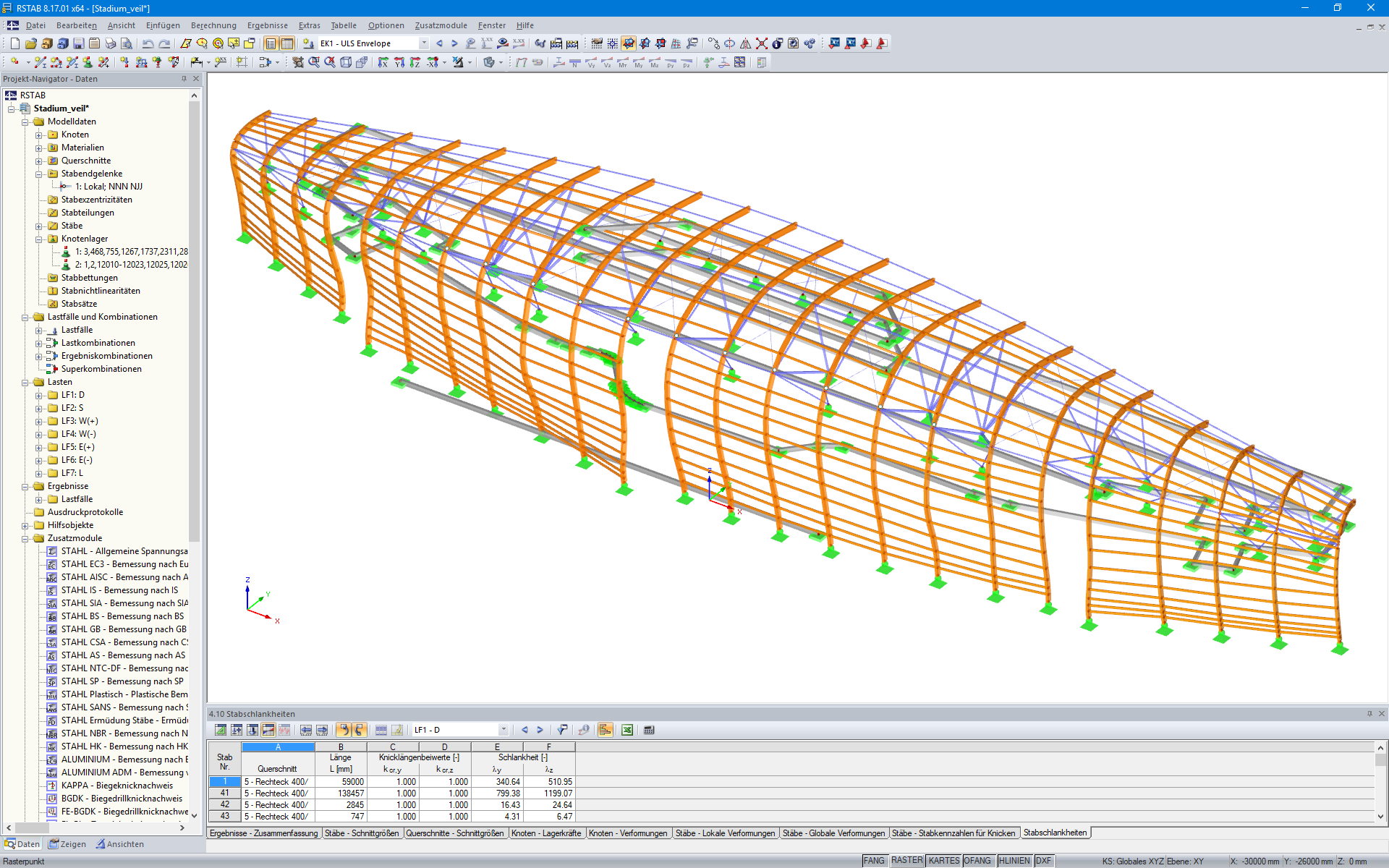Toggle the RASTER grid mode in status bar
The image size is (1389, 868).
pos(906,860)
